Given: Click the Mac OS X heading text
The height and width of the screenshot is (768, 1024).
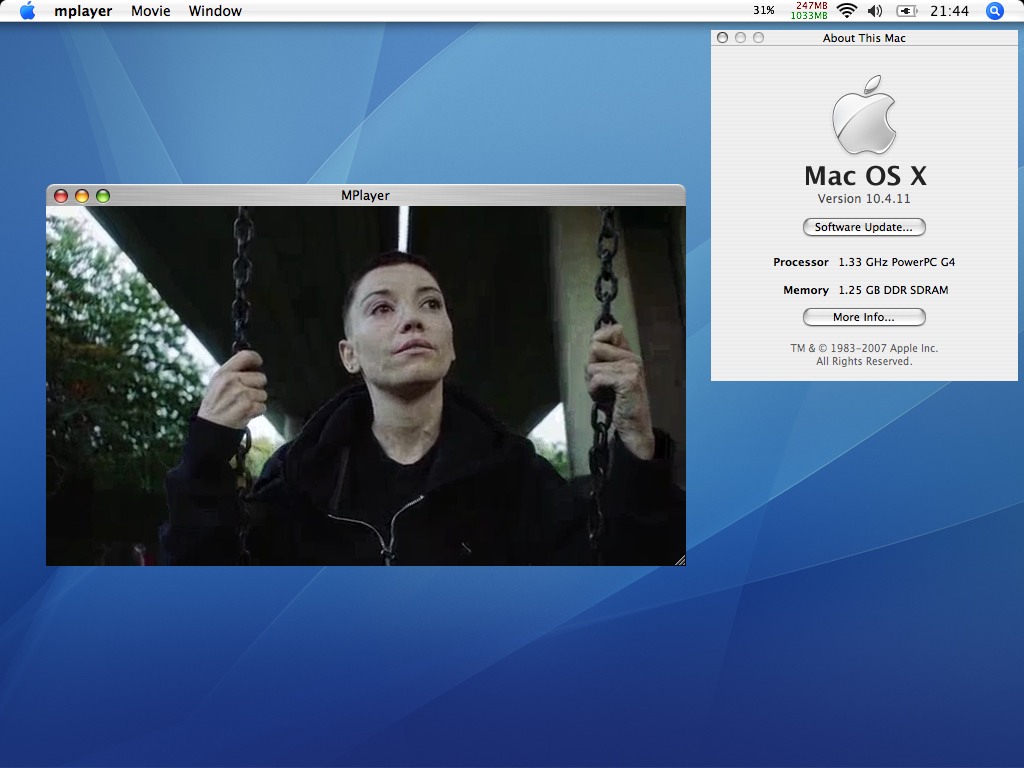Looking at the screenshot, I should click(x=865, y=176).
